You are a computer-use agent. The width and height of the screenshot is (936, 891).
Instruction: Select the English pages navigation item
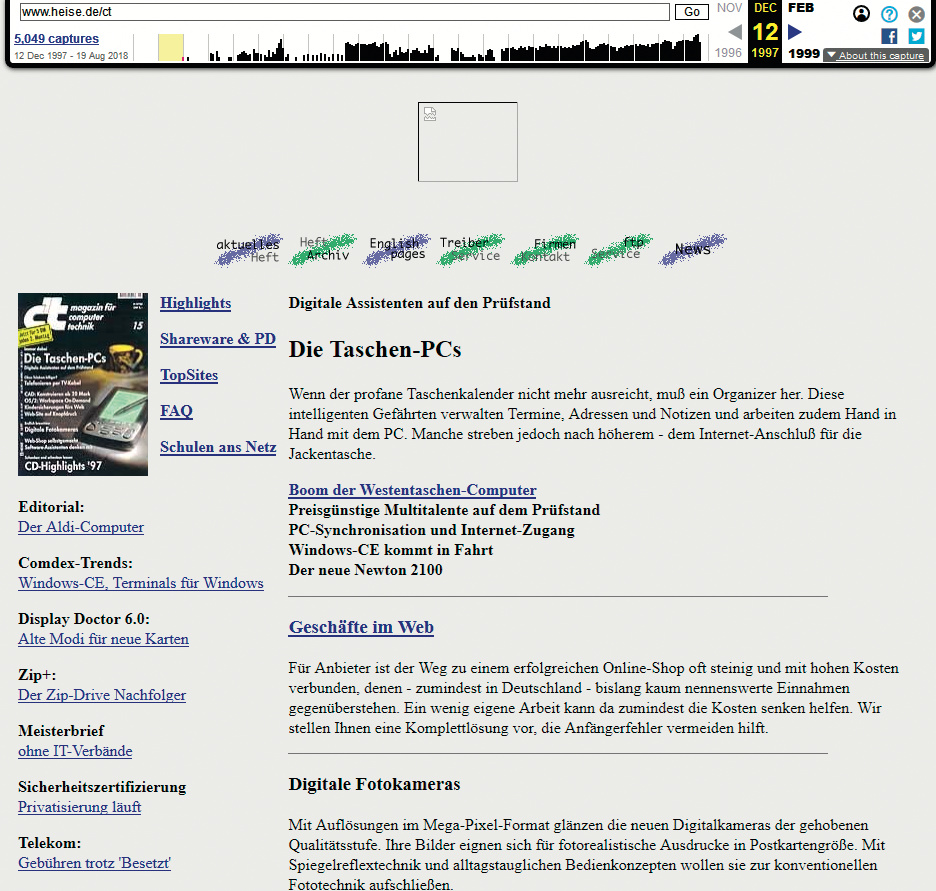click(x=396, y=249)
